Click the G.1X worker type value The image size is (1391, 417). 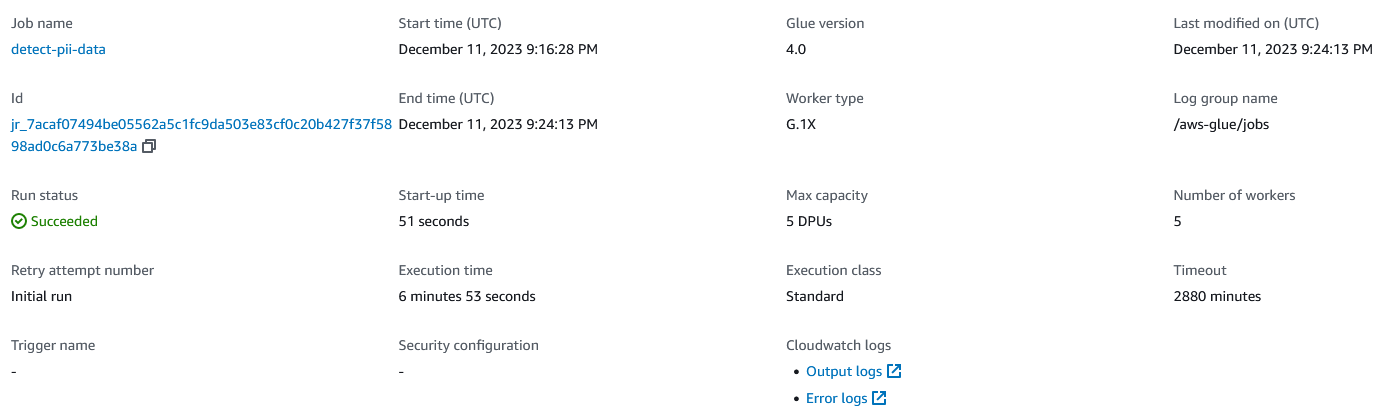[802, 124]
